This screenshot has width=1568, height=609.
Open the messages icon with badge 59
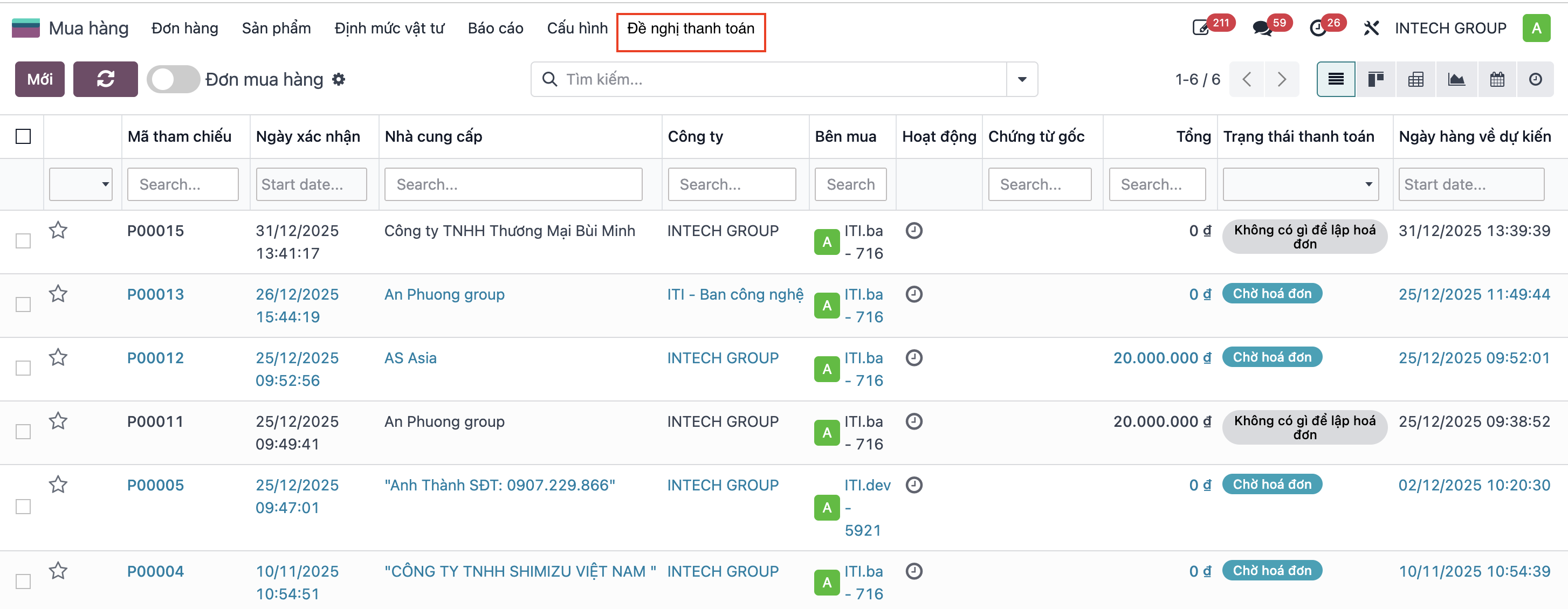tap(1262, 28)
